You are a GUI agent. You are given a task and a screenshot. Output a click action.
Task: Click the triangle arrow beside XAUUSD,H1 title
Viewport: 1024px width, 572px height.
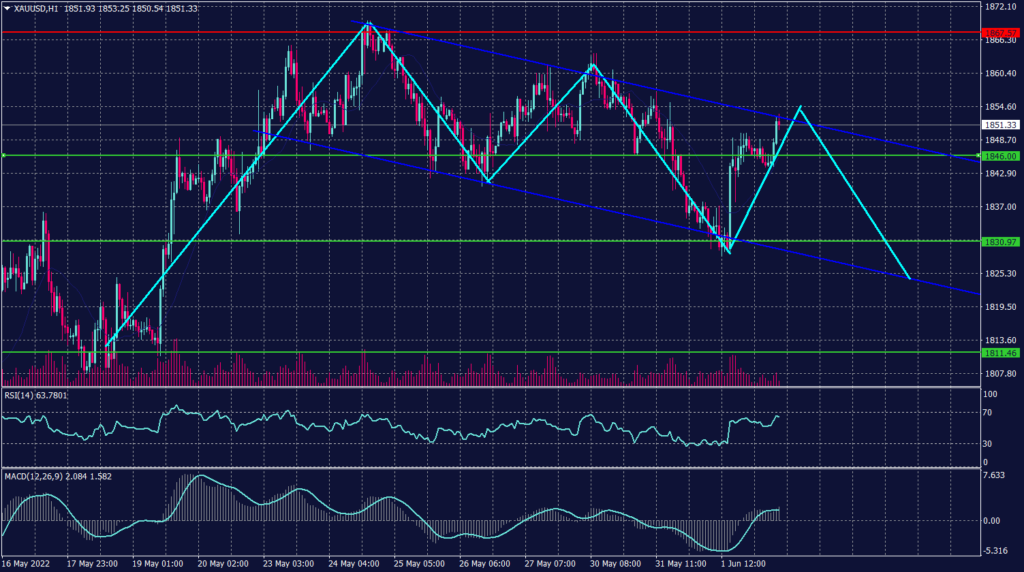click(x=7, y=9)
